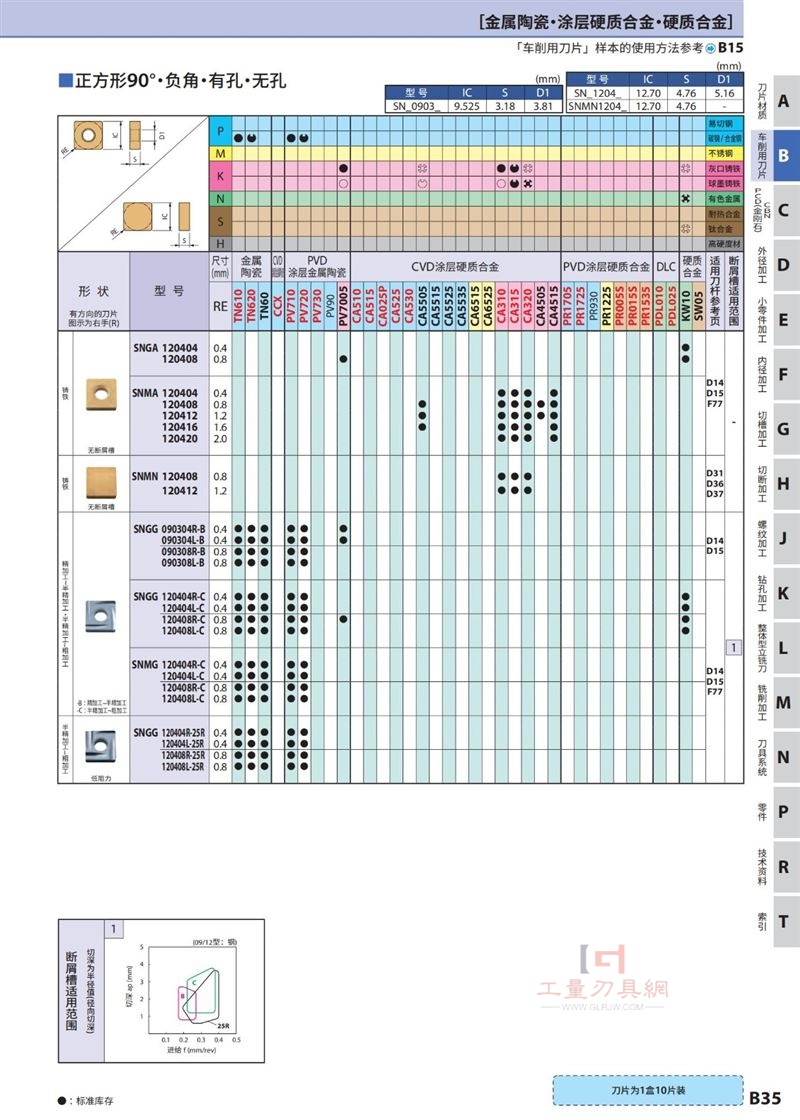
Task: Click the 金属陶瓷·涂层硬质合金·硬质合金 page header
Action: coord(606,21)
